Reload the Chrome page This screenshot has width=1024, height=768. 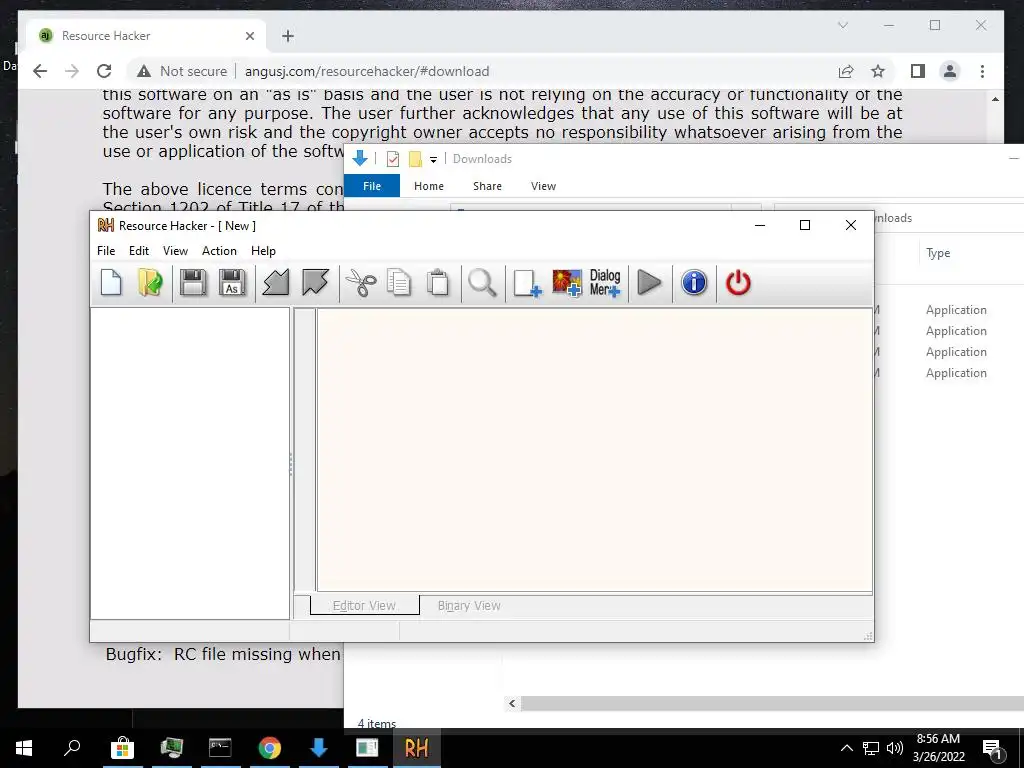coord(104,71)
